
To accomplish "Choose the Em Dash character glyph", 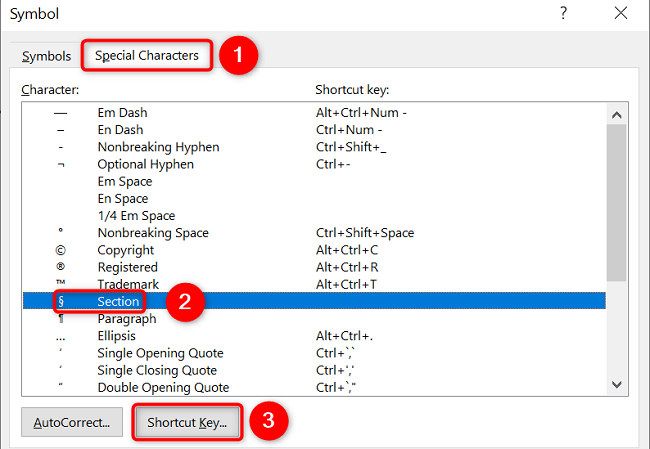I will click(x=61, y=113).
